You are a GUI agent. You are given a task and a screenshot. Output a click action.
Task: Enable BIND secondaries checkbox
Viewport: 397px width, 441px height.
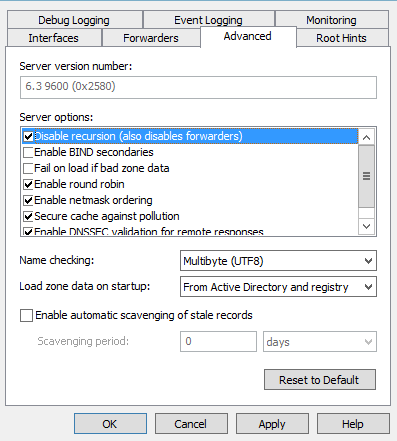point(28,152)
